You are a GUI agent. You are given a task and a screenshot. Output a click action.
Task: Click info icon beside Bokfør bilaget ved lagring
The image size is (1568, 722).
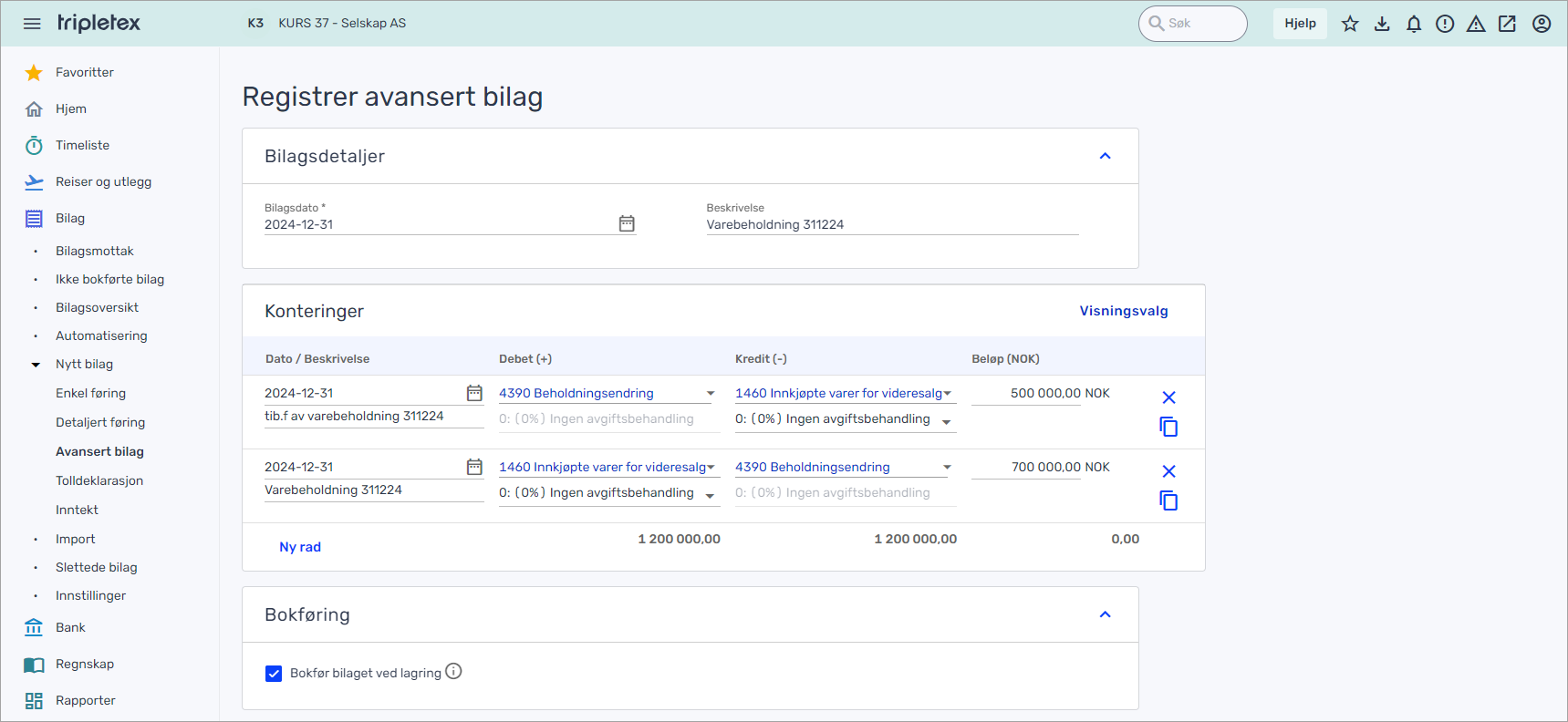[453, 672]
